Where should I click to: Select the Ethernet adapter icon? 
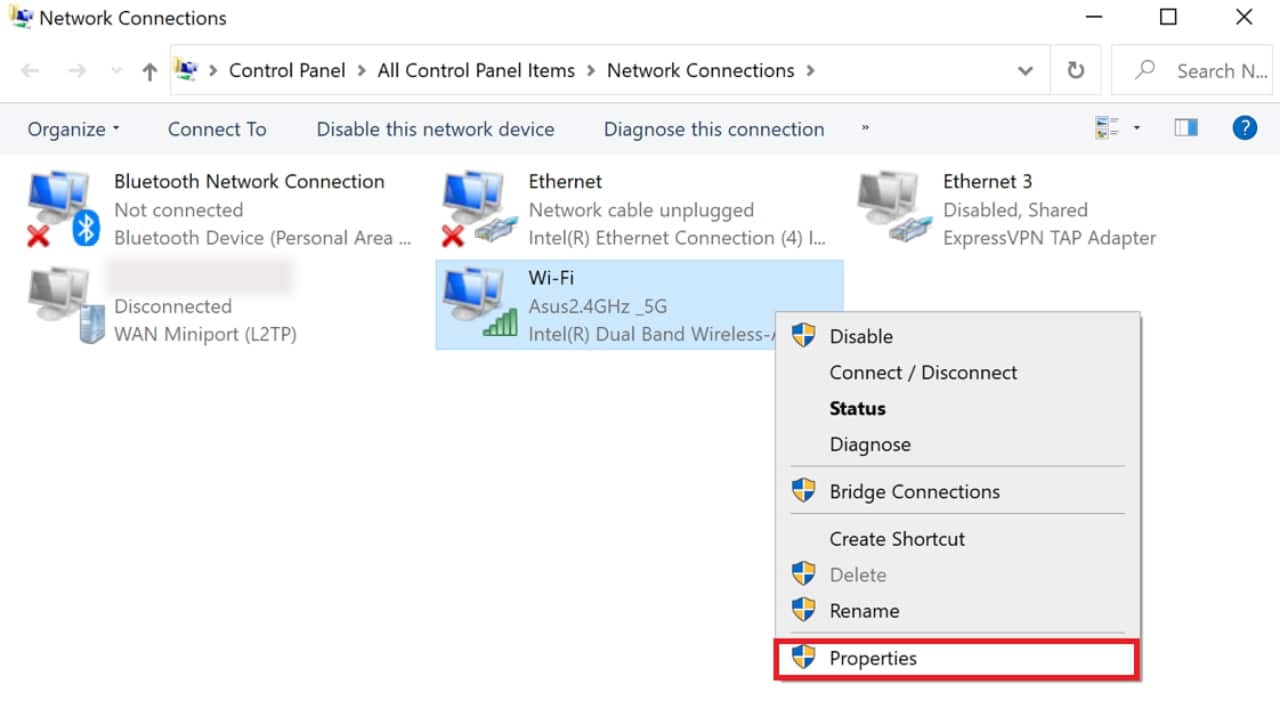(478, 208)
